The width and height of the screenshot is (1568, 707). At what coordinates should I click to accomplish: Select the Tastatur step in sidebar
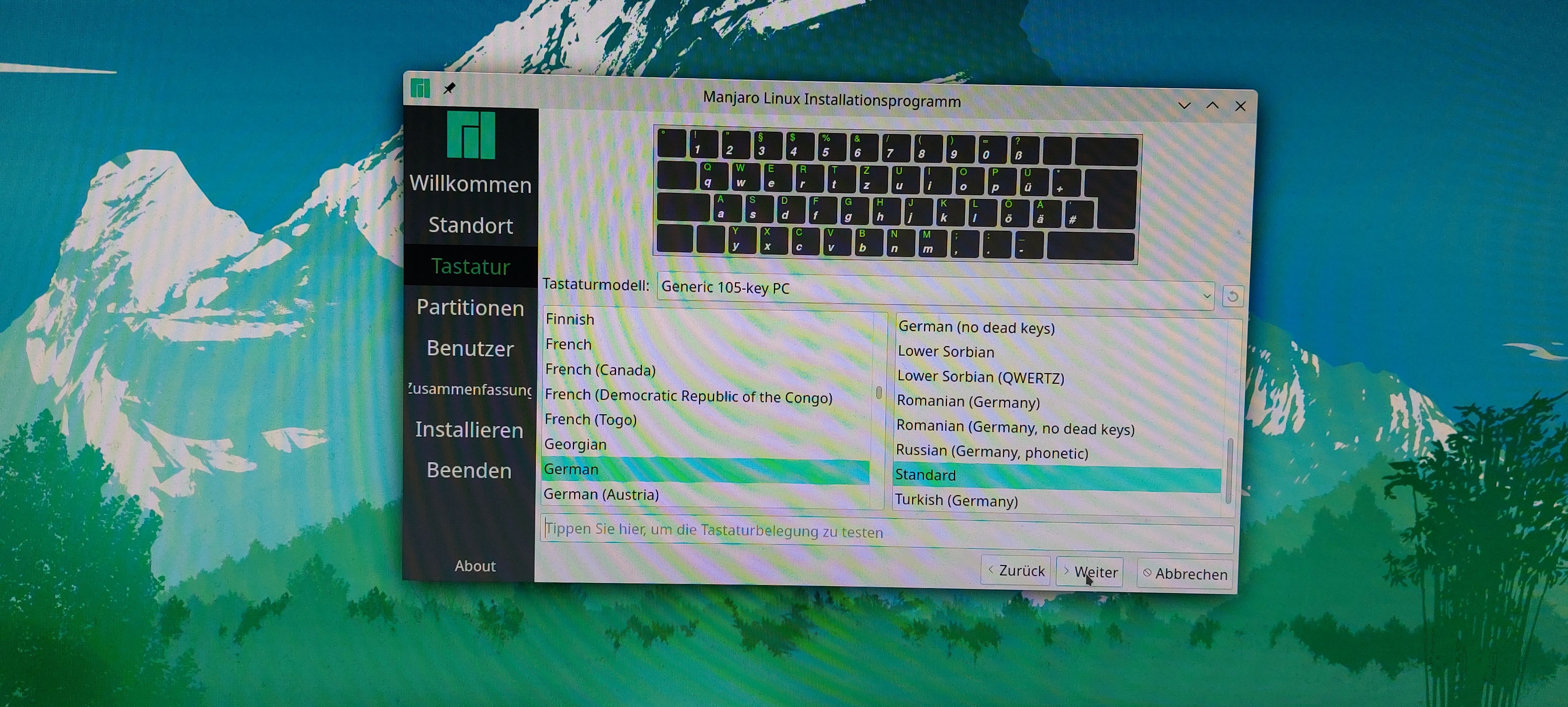pos(471,267)
